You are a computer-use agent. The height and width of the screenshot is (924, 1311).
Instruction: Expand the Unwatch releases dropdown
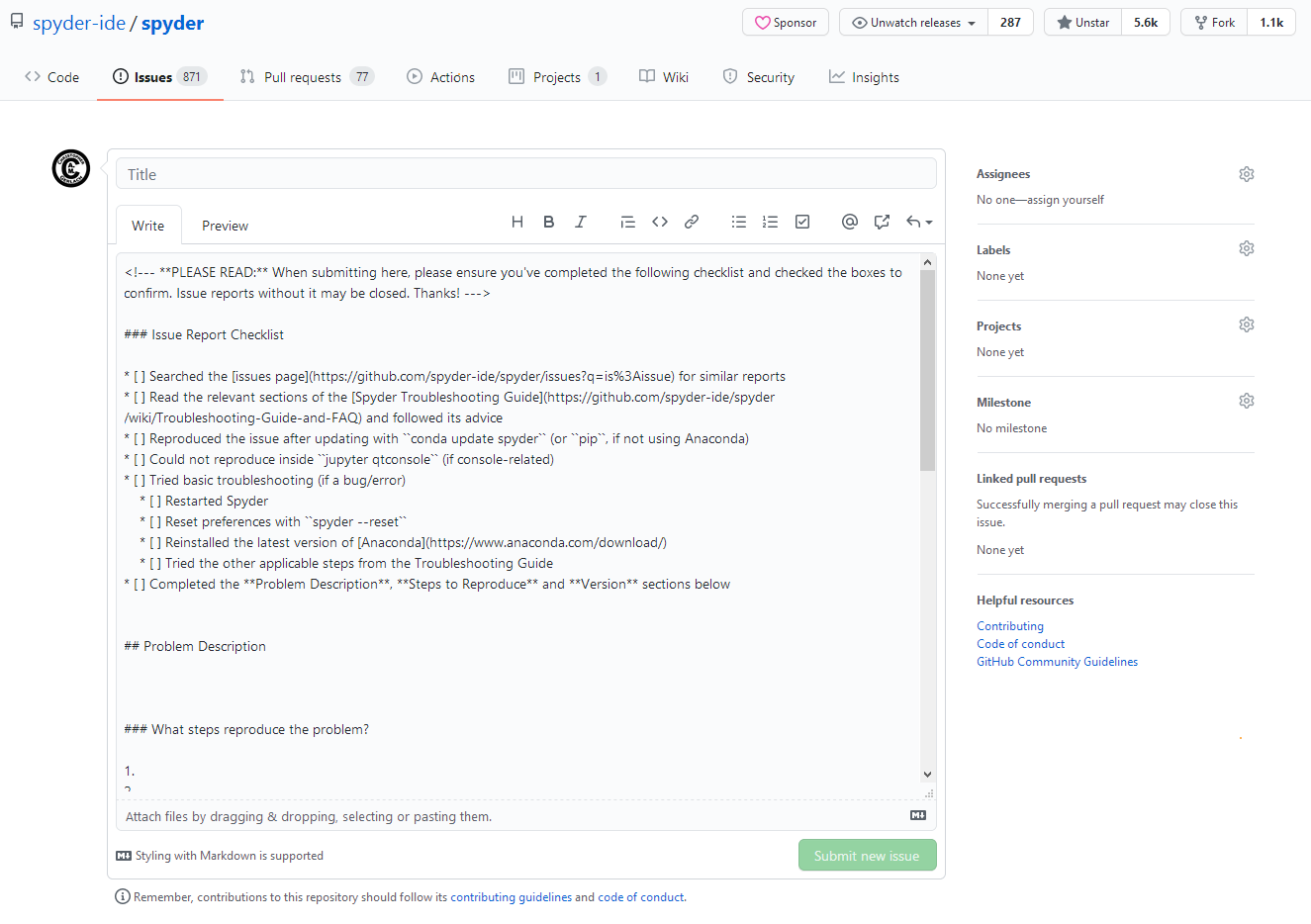(911, 21)
